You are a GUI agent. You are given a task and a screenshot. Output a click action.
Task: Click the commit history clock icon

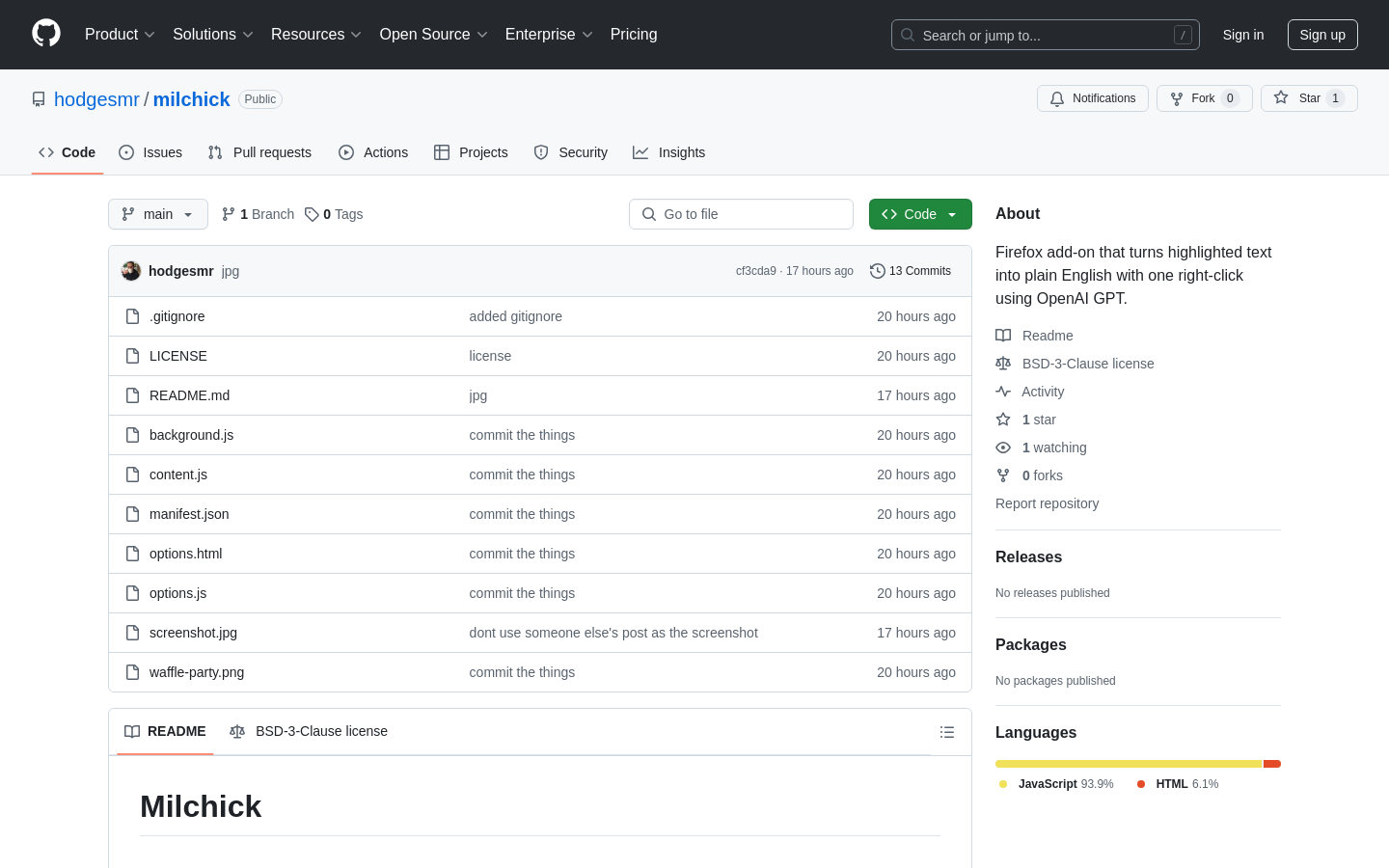[x=878, y=271]
